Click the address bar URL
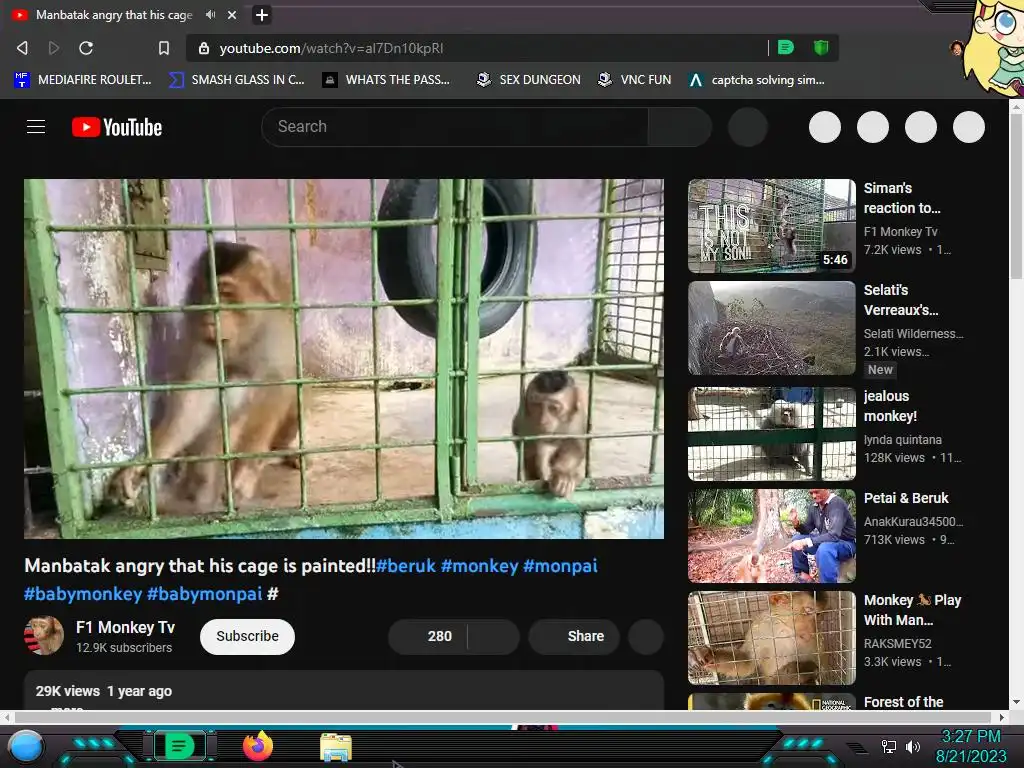1024x768 pixels. tap(331, 48)
